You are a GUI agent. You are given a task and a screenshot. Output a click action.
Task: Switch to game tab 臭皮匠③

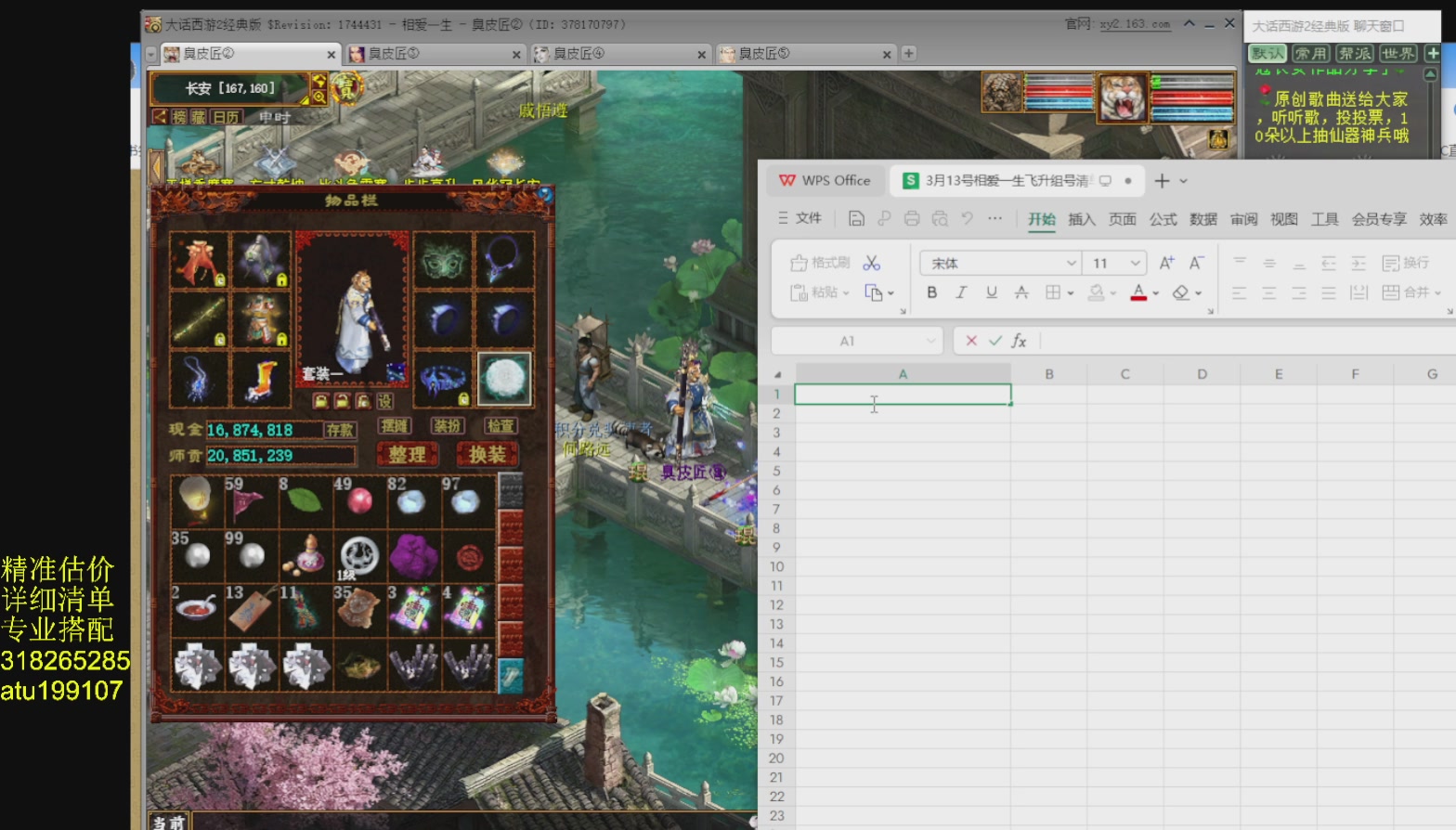pyautogui.click(x=435, y=54)
